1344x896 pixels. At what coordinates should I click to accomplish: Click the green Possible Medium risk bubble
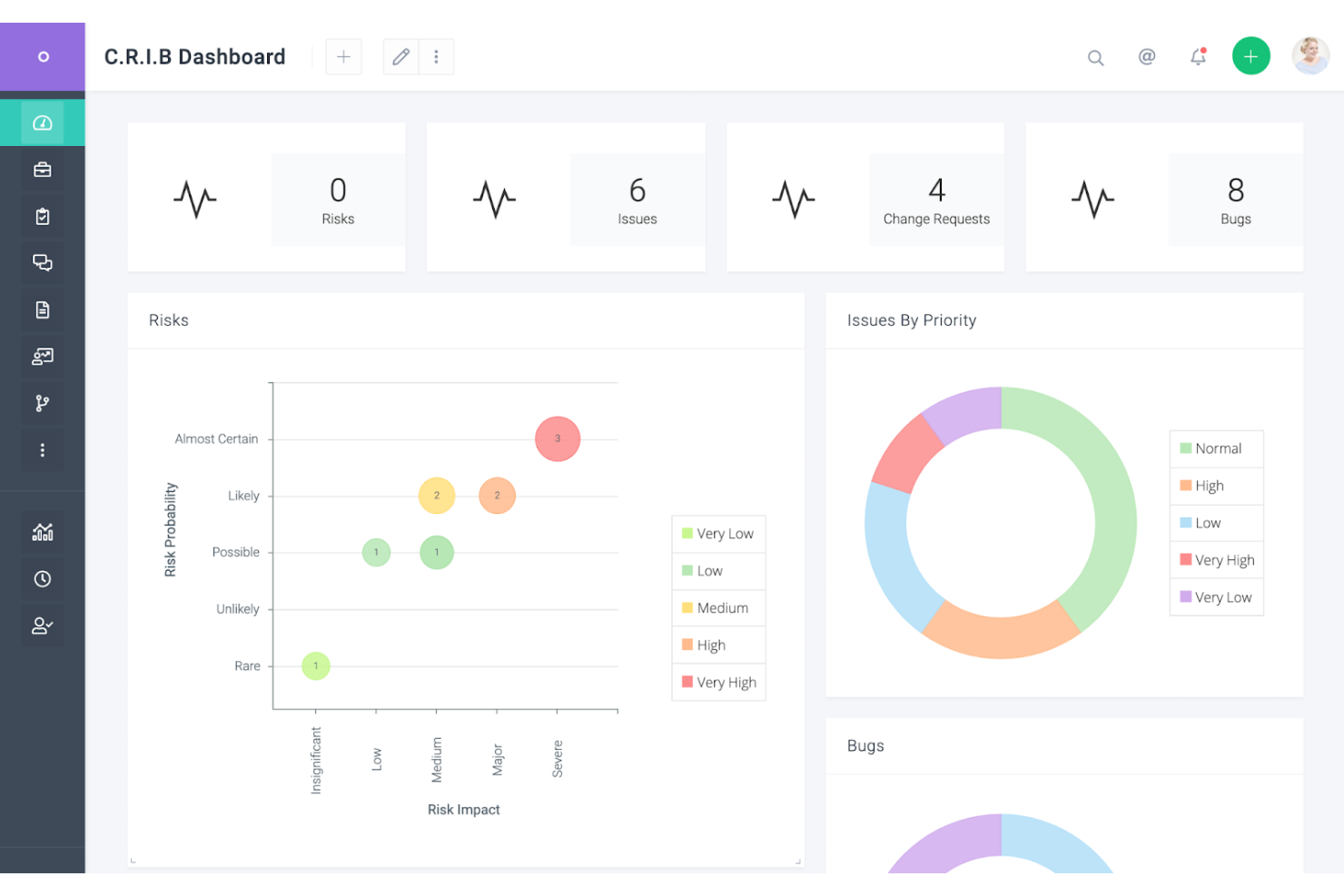click(437, 552)
